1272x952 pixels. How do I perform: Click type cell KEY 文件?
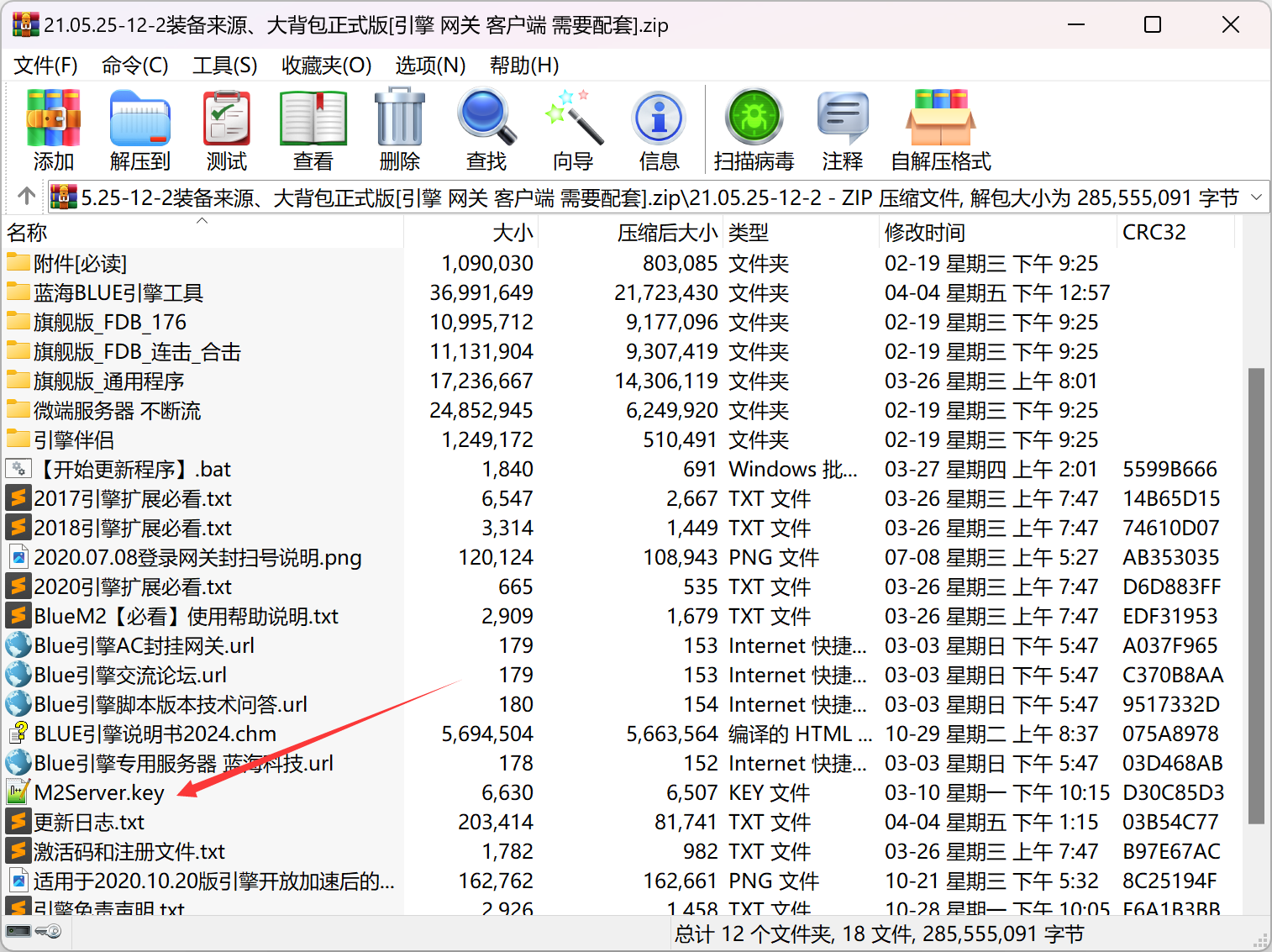[x=770, y=792]
